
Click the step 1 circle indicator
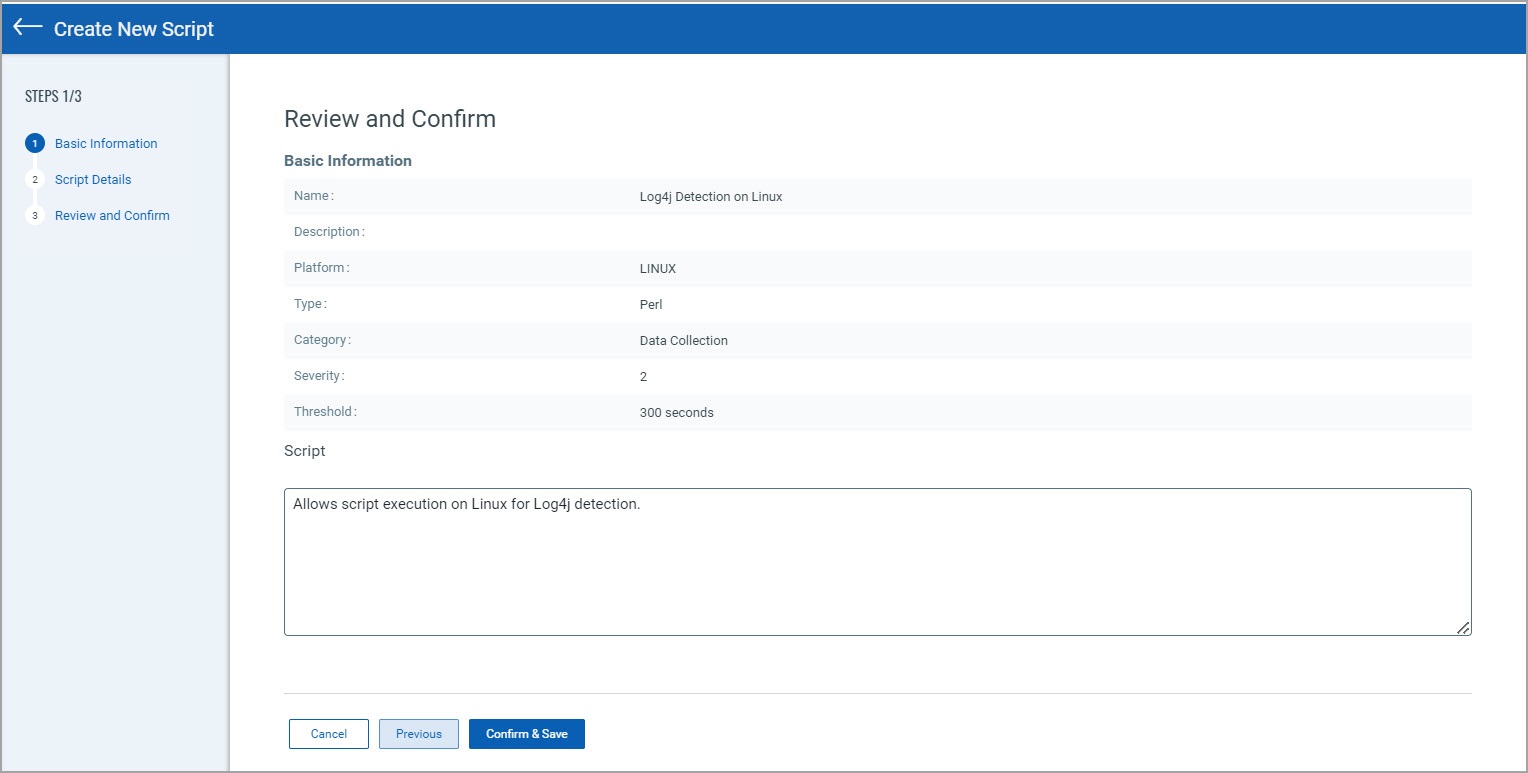(x=35, y=144)
